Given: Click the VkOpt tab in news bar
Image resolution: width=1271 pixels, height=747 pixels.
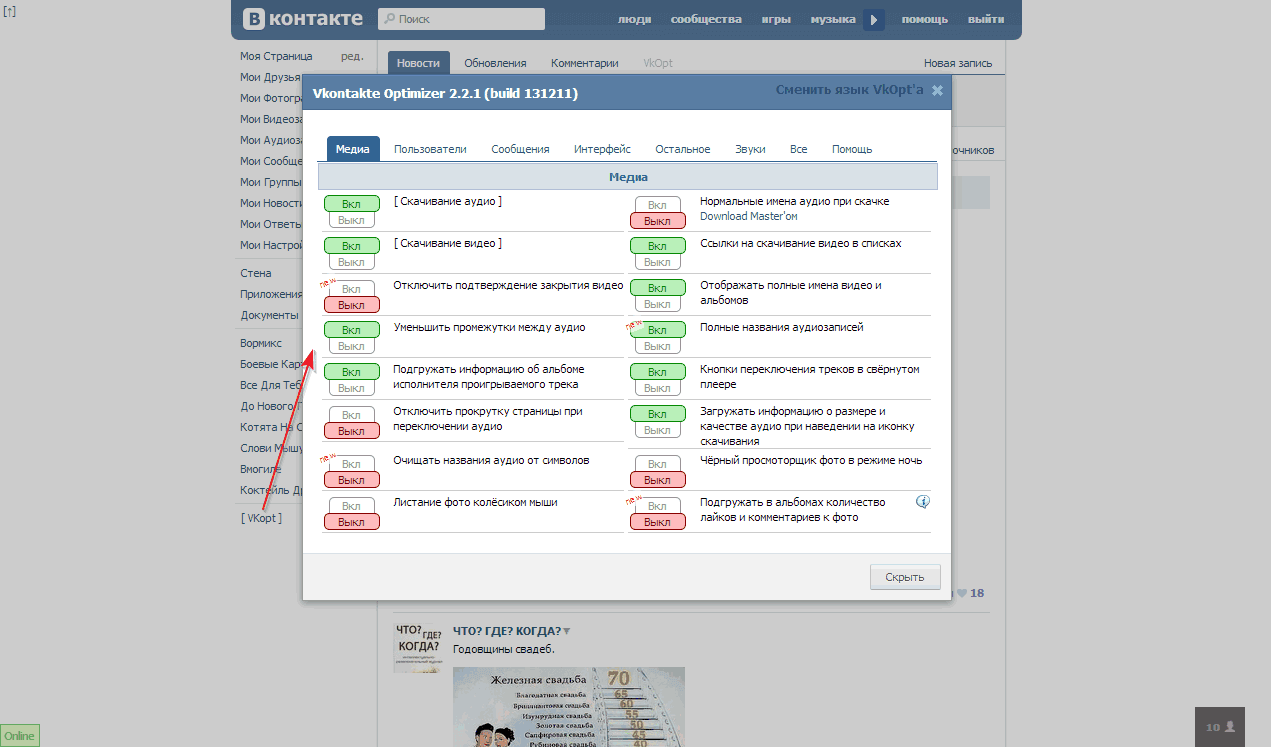Looking at the screenshot, I should tap(658, 63).
